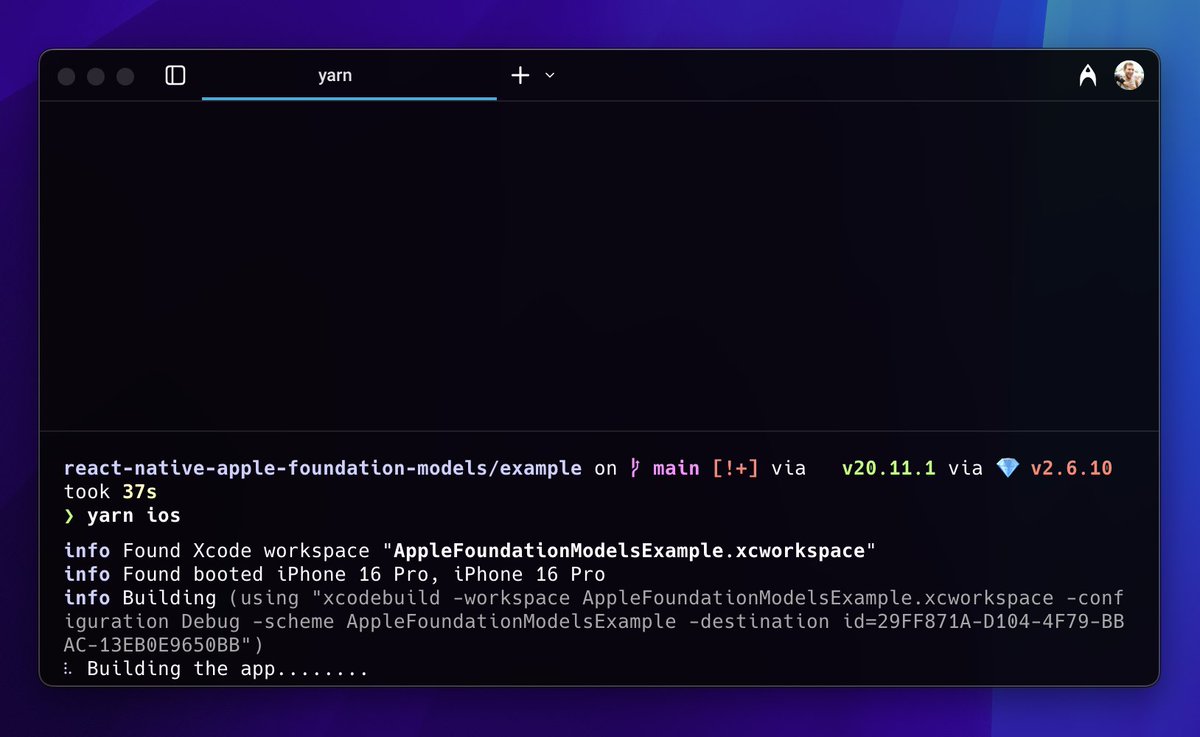Click the minimize window dot
Image resolution: width=1200 pixels, height=737 pixels.
pyautogui.click(x=96, y=76)
